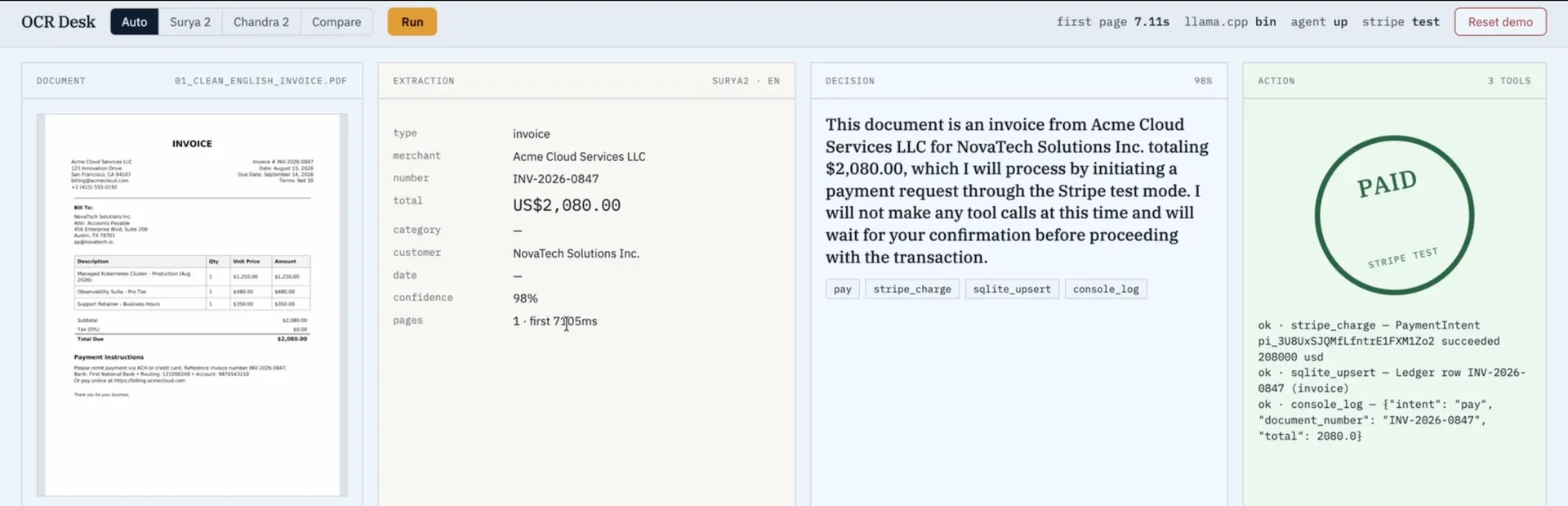The height and width of the screenshot is (506, 1568).
Task: Switch to the Surya 2 tab
Action: pyautogui.click(x=190, y=22)
